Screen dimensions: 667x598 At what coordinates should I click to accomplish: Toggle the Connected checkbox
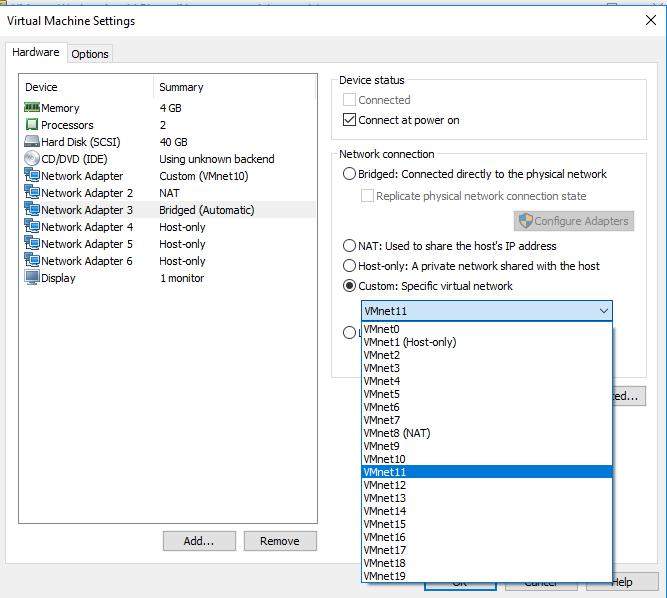click(x=349, y=100)
